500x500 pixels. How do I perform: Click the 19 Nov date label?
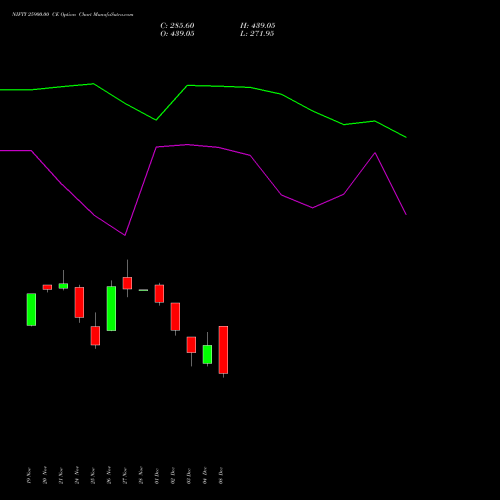tap(29, 475)
